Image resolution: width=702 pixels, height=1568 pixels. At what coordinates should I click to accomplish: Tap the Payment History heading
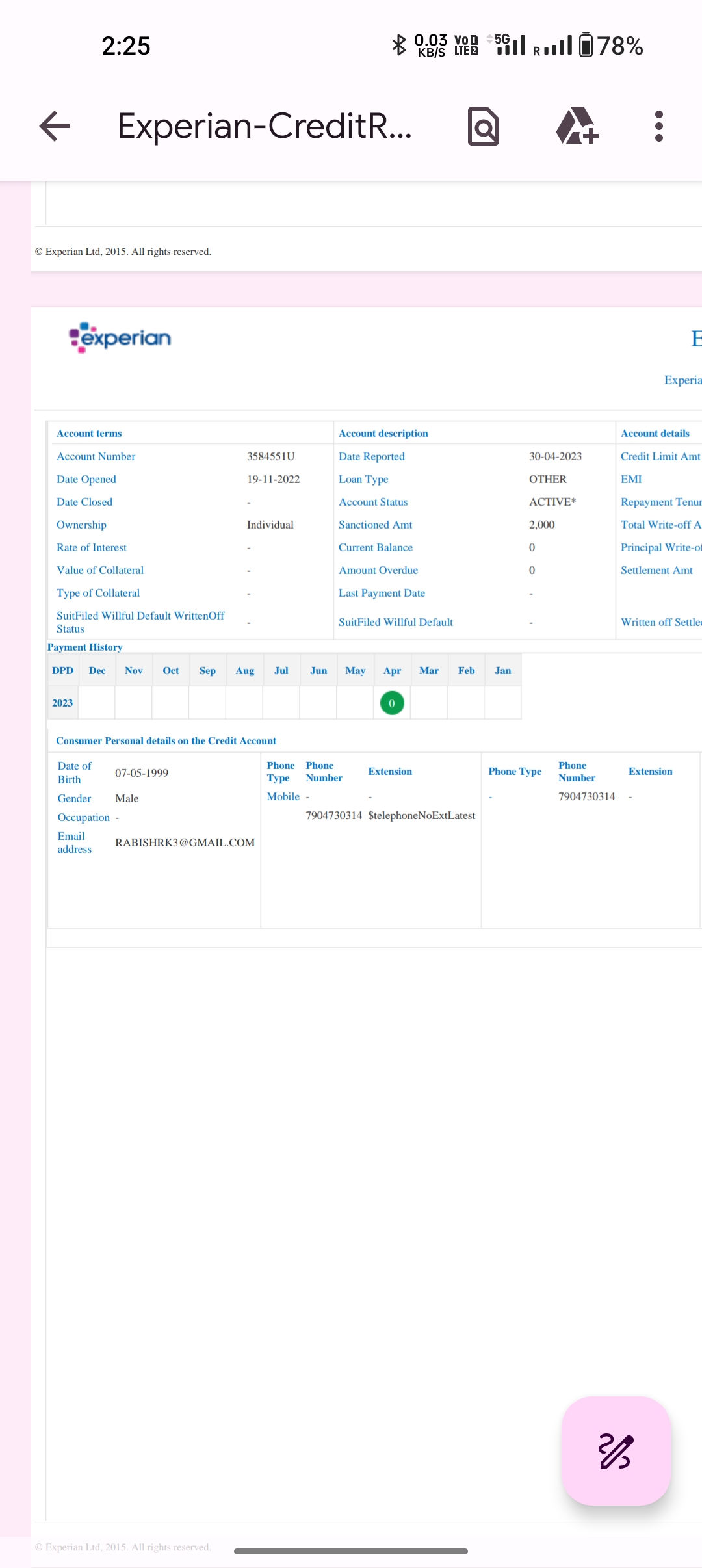[84, 647]
